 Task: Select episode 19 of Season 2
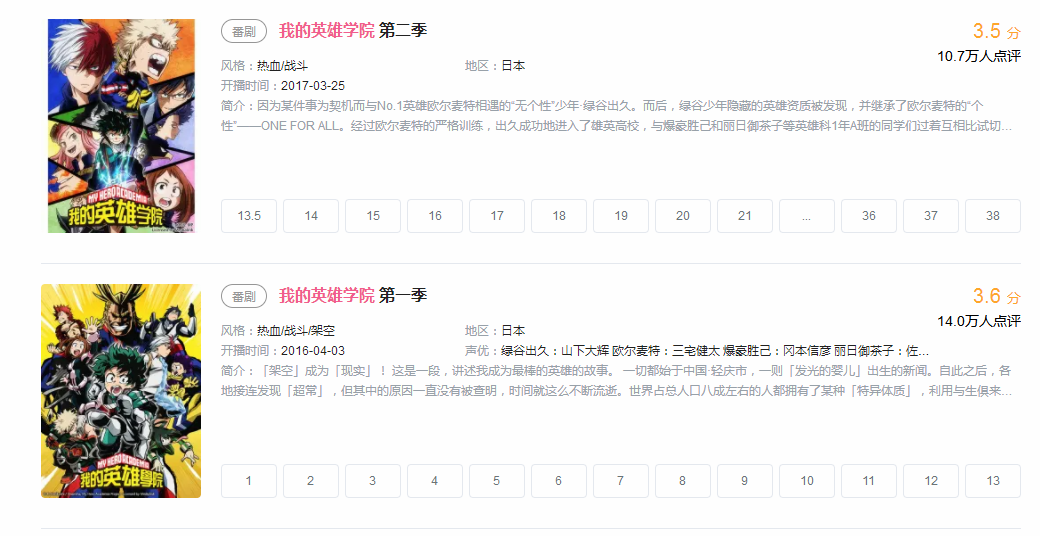[621, 216]
